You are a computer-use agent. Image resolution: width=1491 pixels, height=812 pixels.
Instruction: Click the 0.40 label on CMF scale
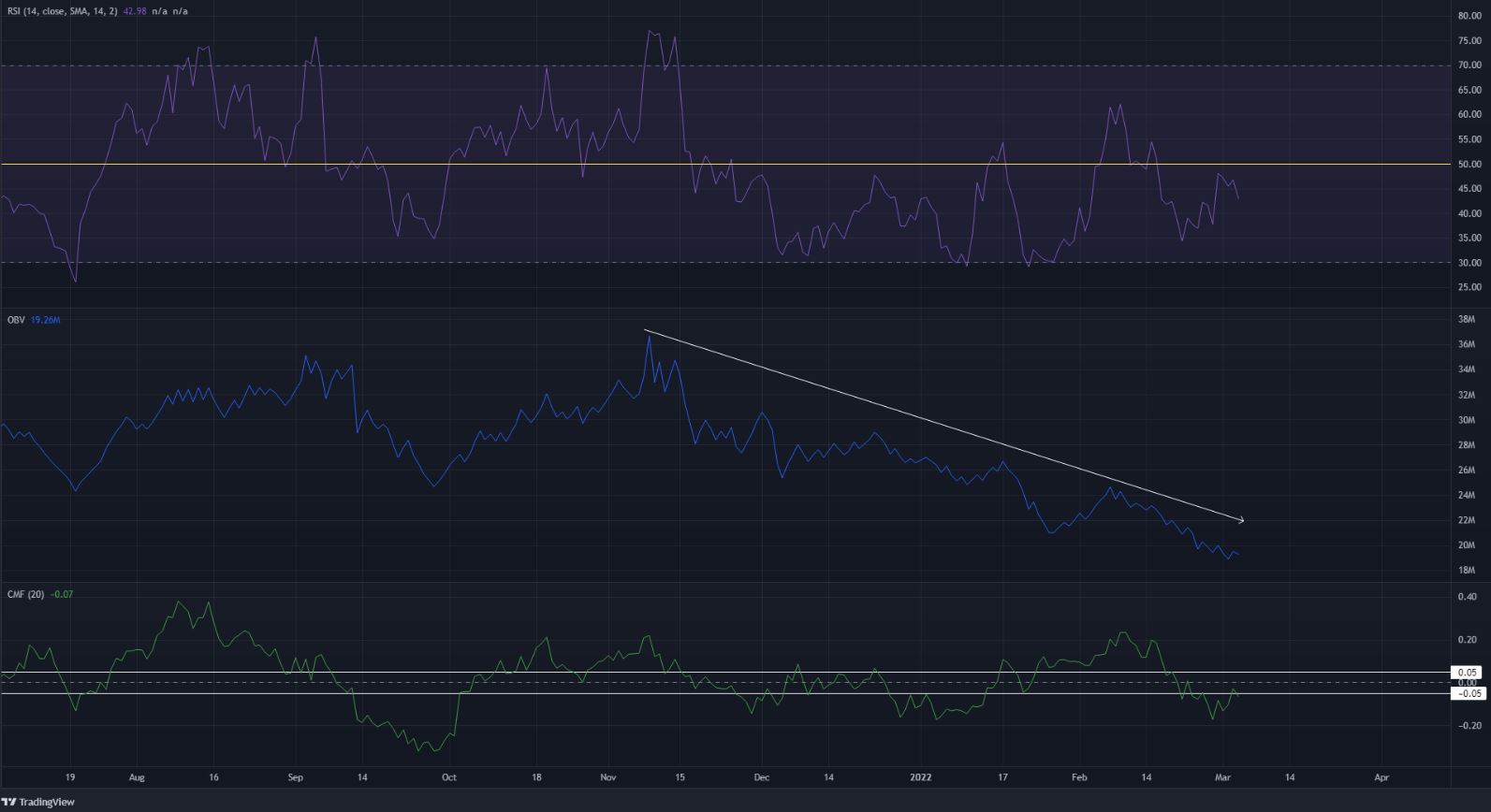[1467, 597]
